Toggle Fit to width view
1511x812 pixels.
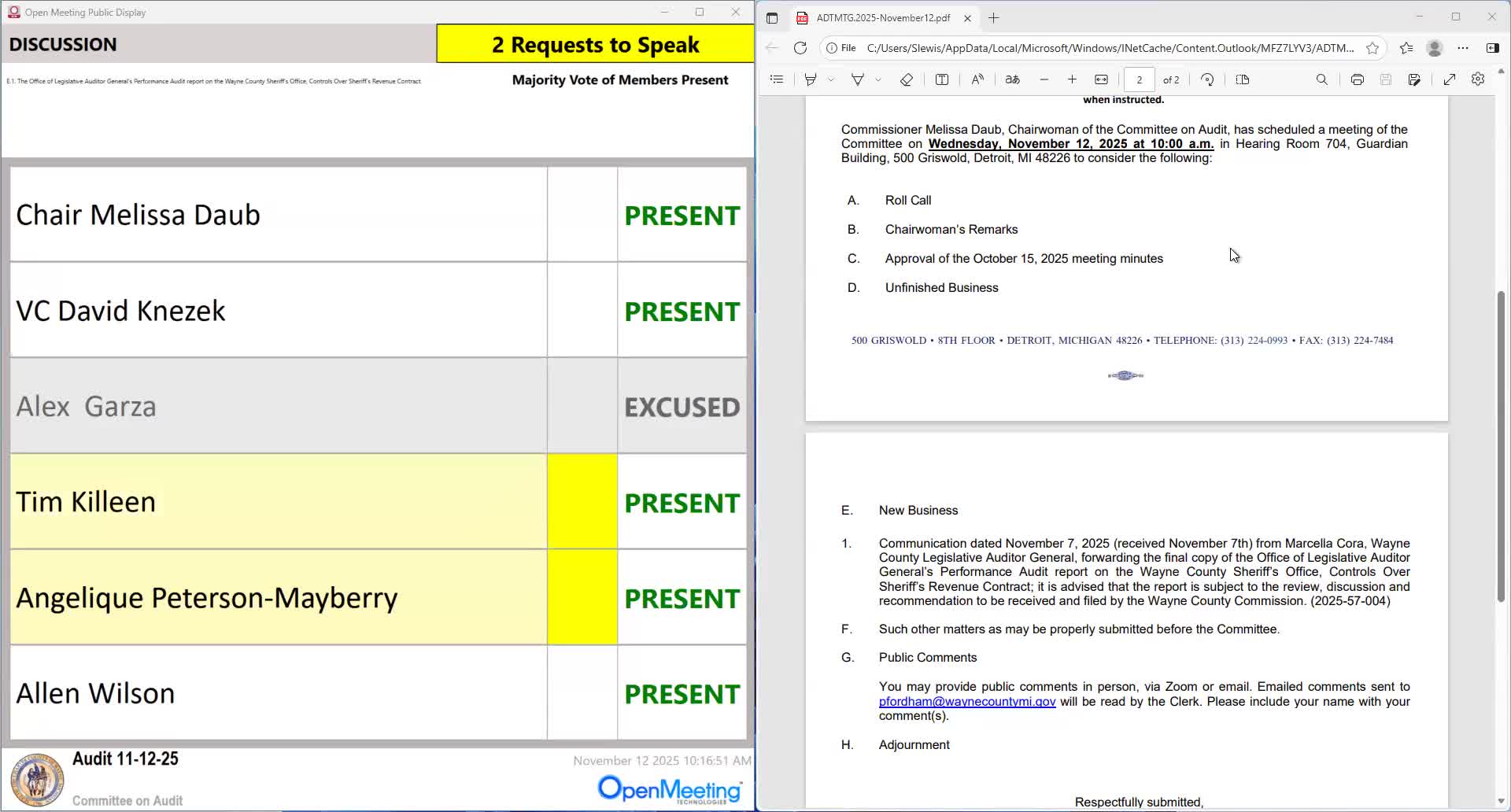pyautogui.click(x=1101, y=79)
